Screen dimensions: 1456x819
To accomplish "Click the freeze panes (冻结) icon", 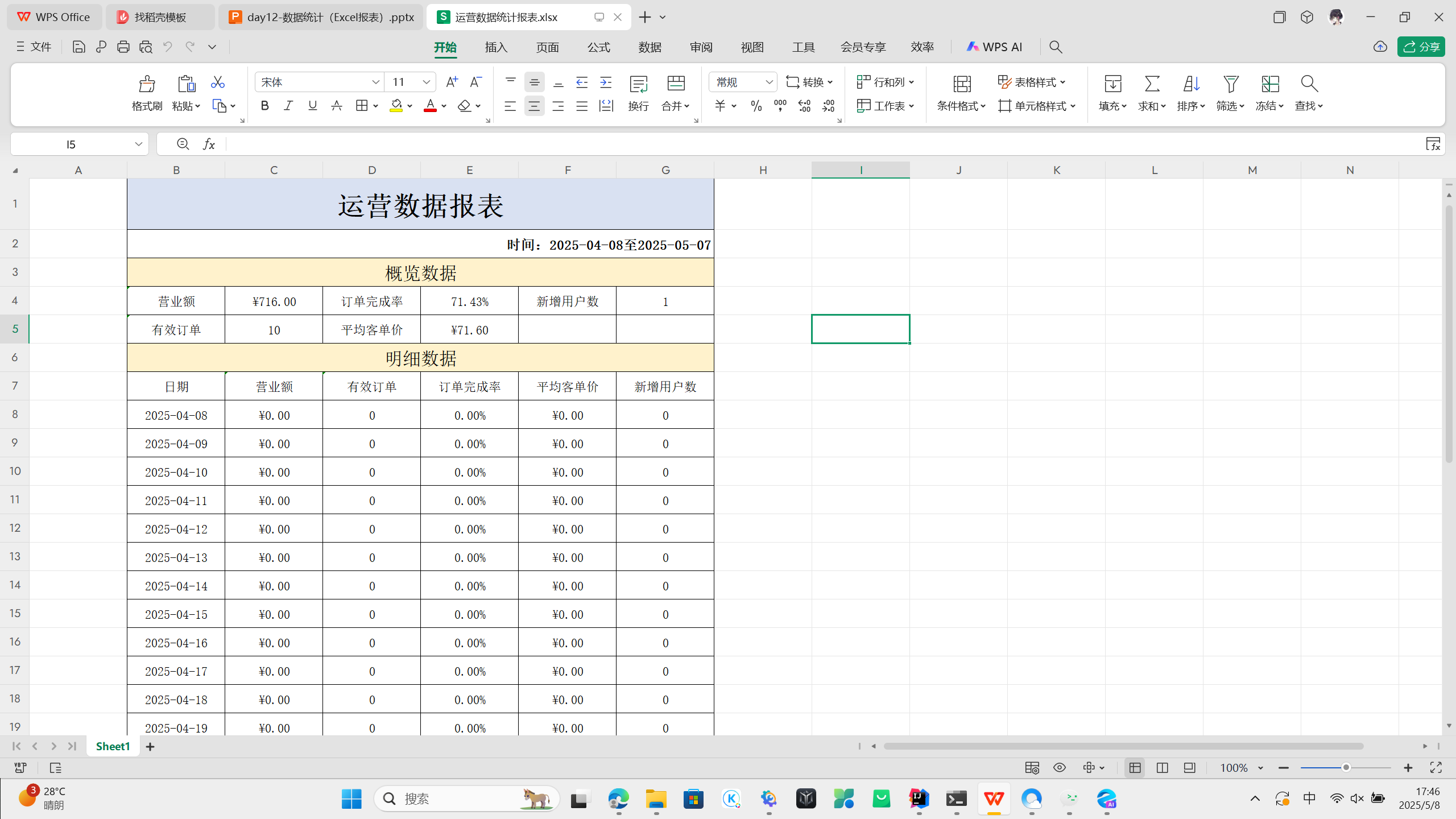I will [x=1269, y=84].
